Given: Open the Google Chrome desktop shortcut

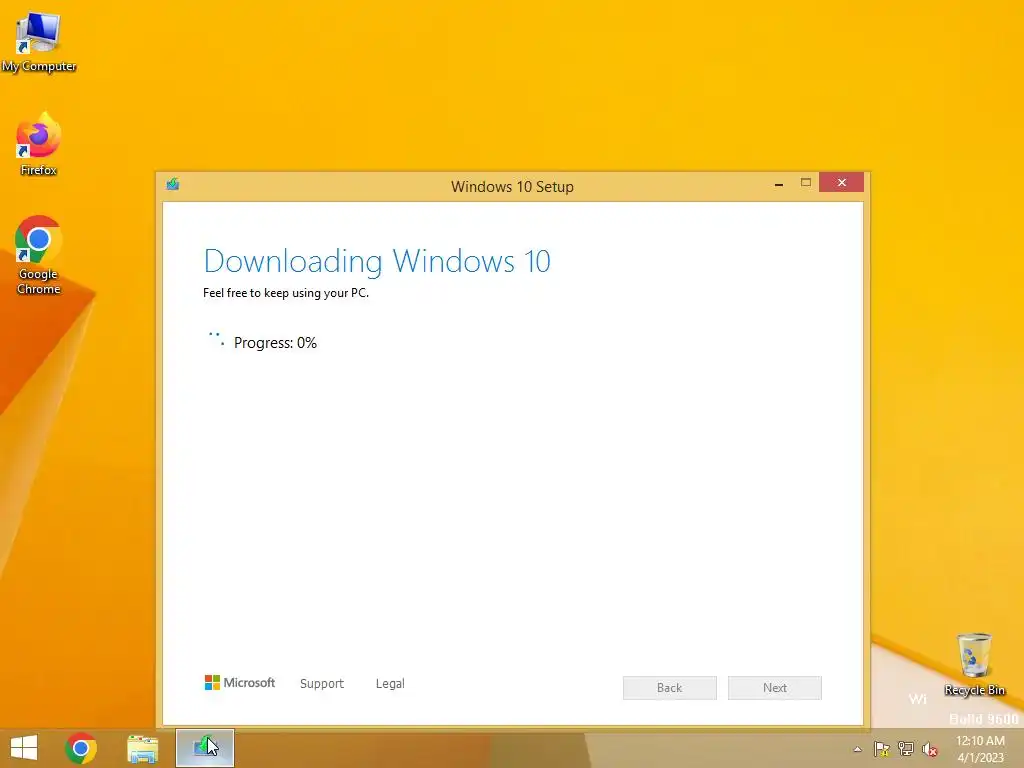Looking at the screenshot, I should (x=39, y=255).
